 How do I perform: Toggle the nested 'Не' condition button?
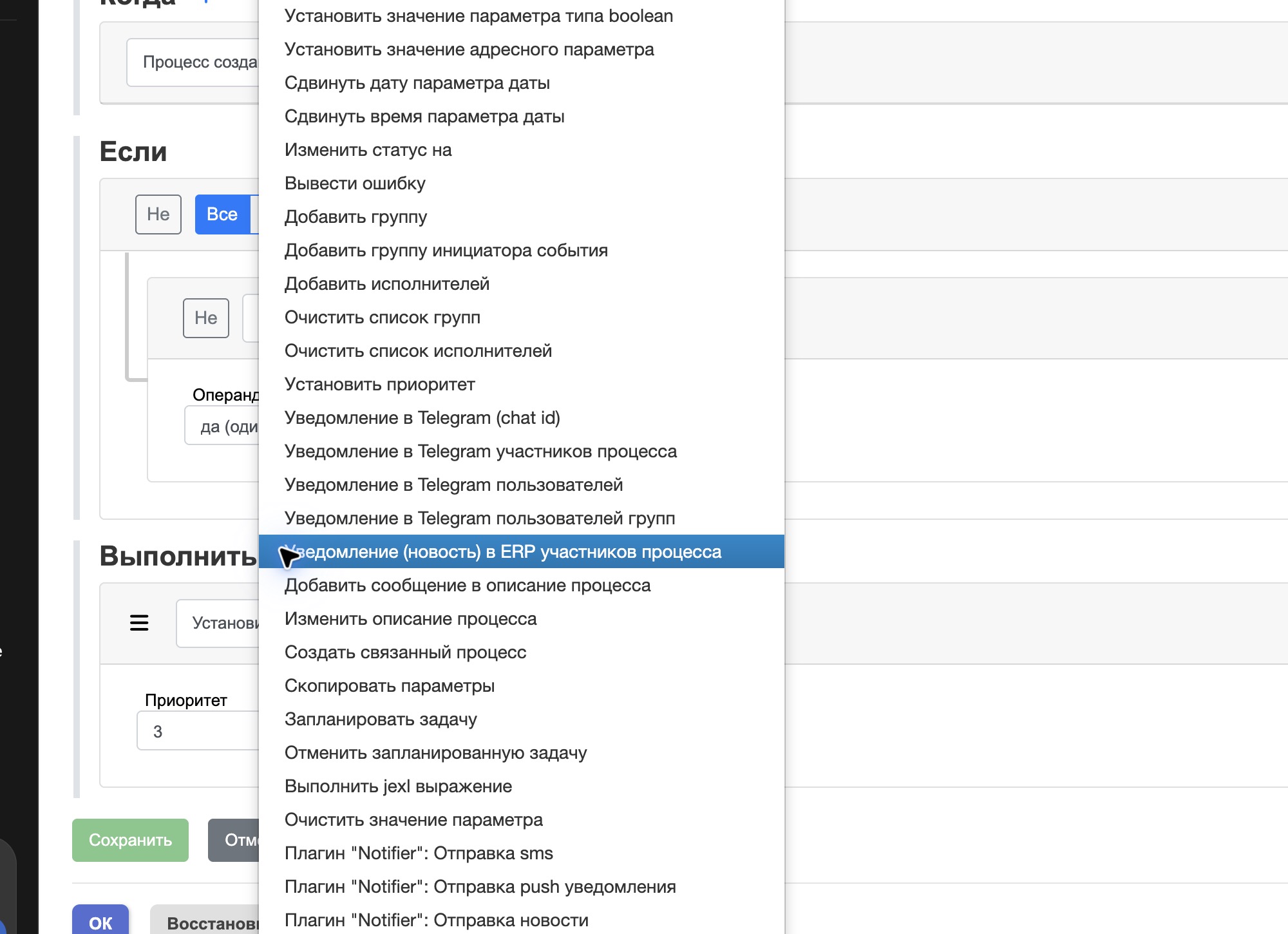click(206, 318)
